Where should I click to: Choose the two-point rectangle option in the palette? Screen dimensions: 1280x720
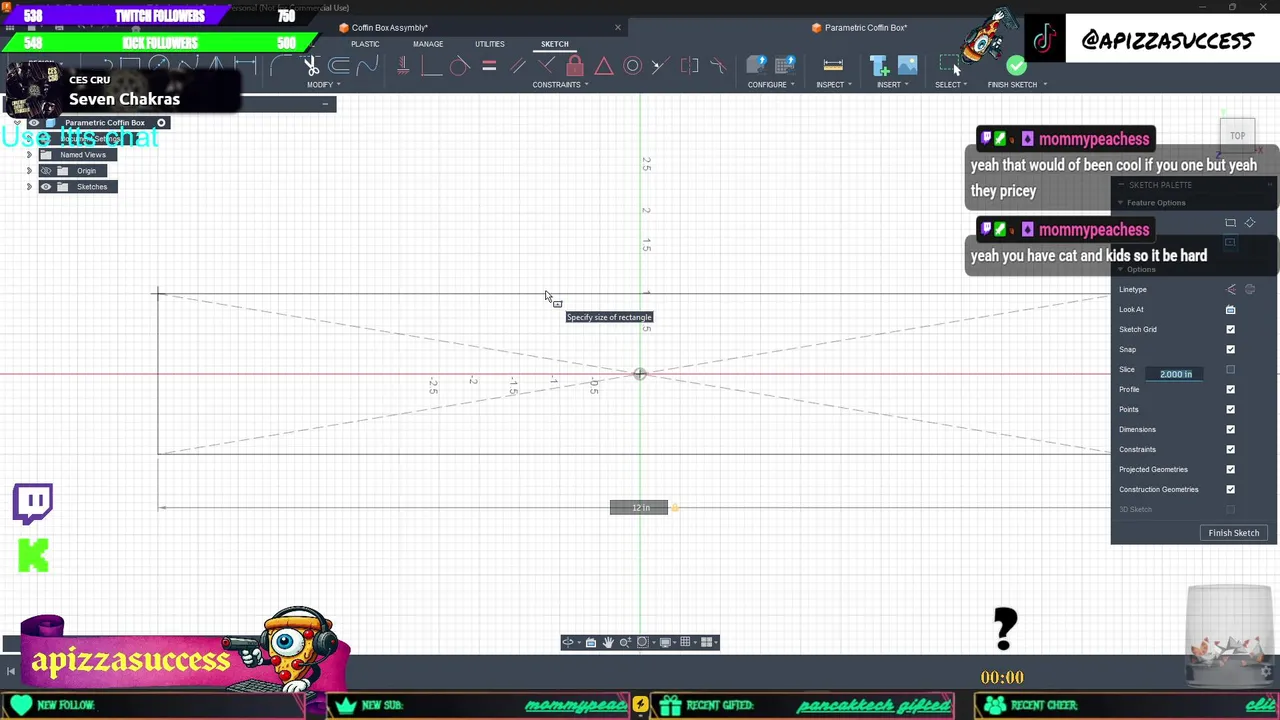(x=1231, y=223)
